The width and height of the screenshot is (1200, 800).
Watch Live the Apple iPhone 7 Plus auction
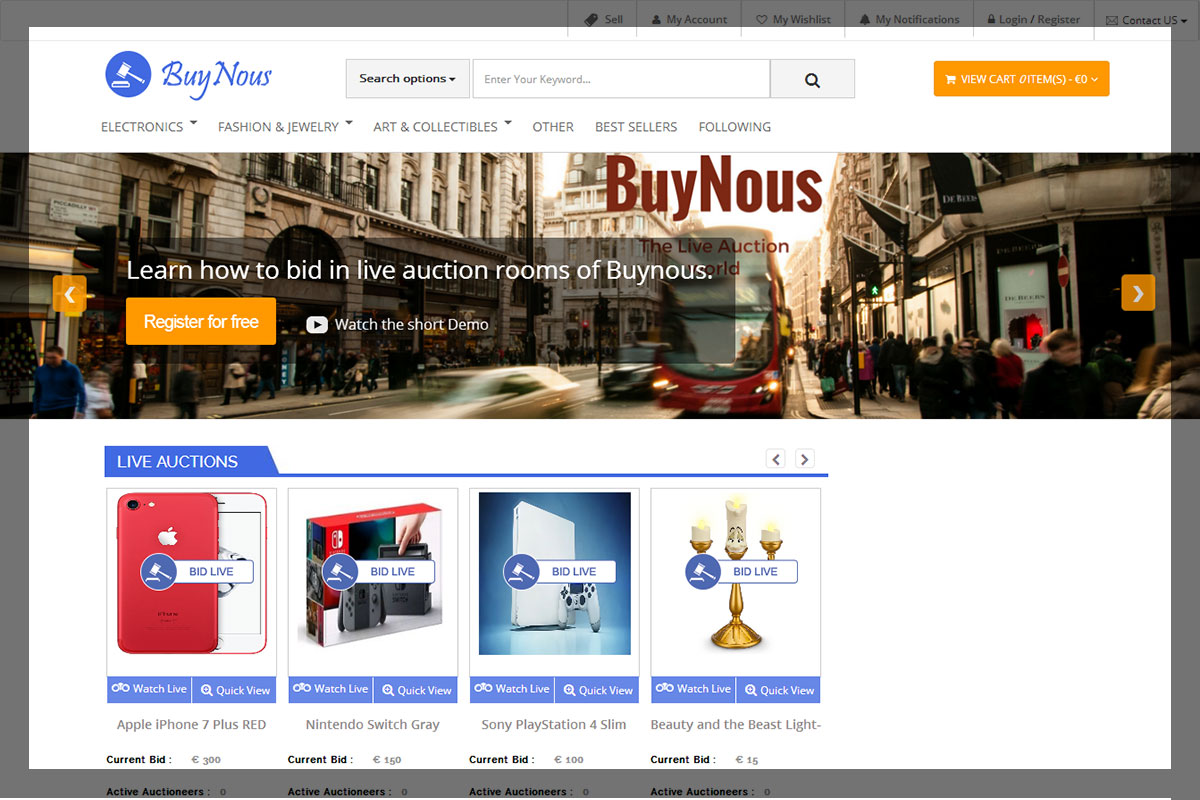point(149,689)
